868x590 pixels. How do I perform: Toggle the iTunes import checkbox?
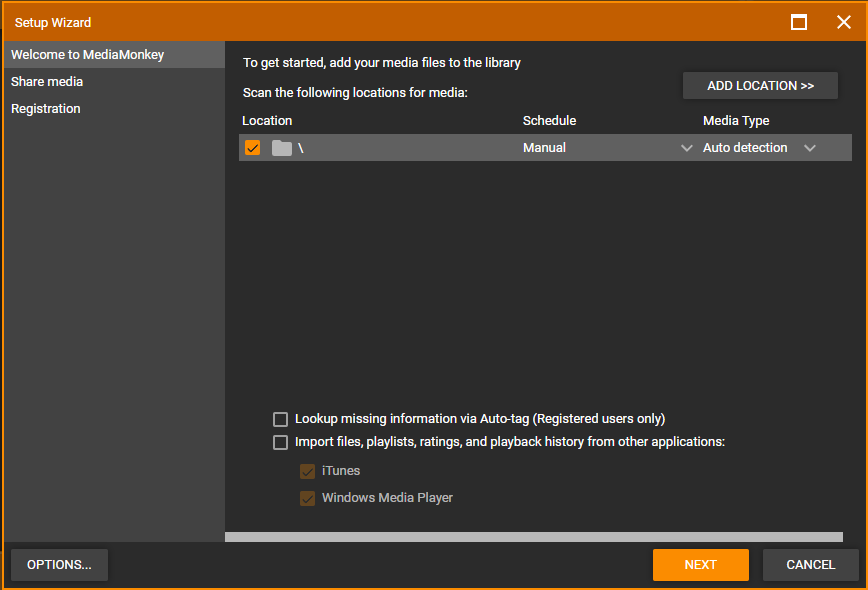click(308, 471)
